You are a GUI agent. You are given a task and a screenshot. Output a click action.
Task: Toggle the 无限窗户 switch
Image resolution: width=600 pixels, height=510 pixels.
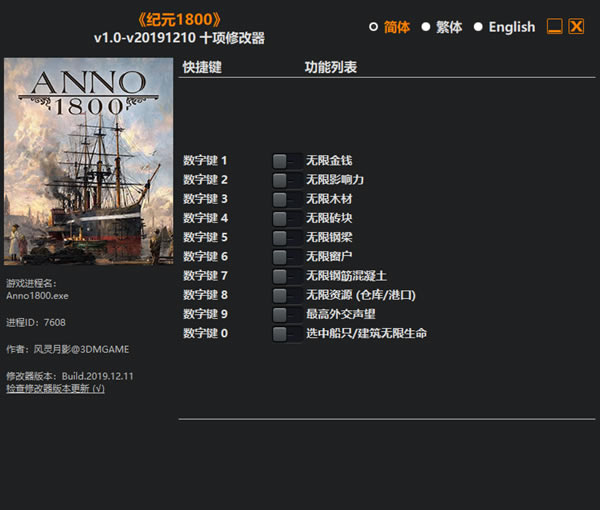click(x=287, y=256)
